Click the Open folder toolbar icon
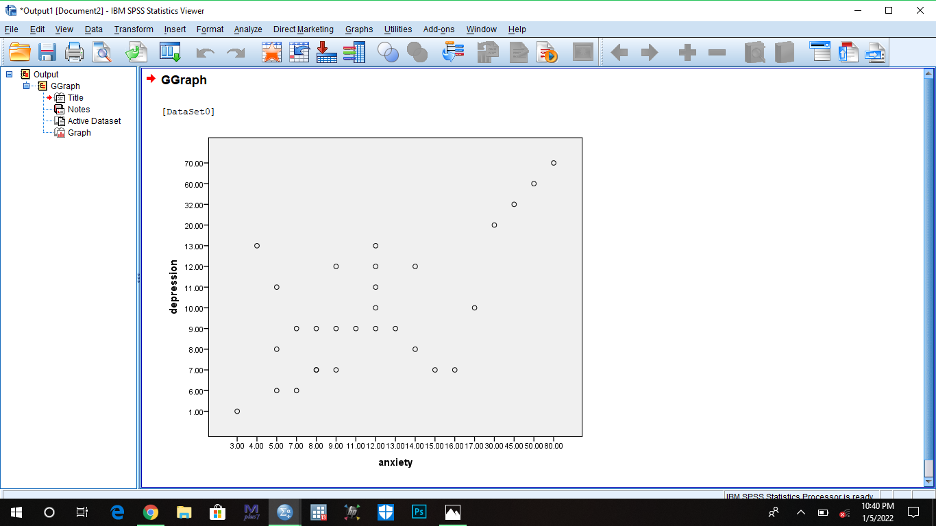The height and width of the screenshot is (526, 936). point(20,53)
